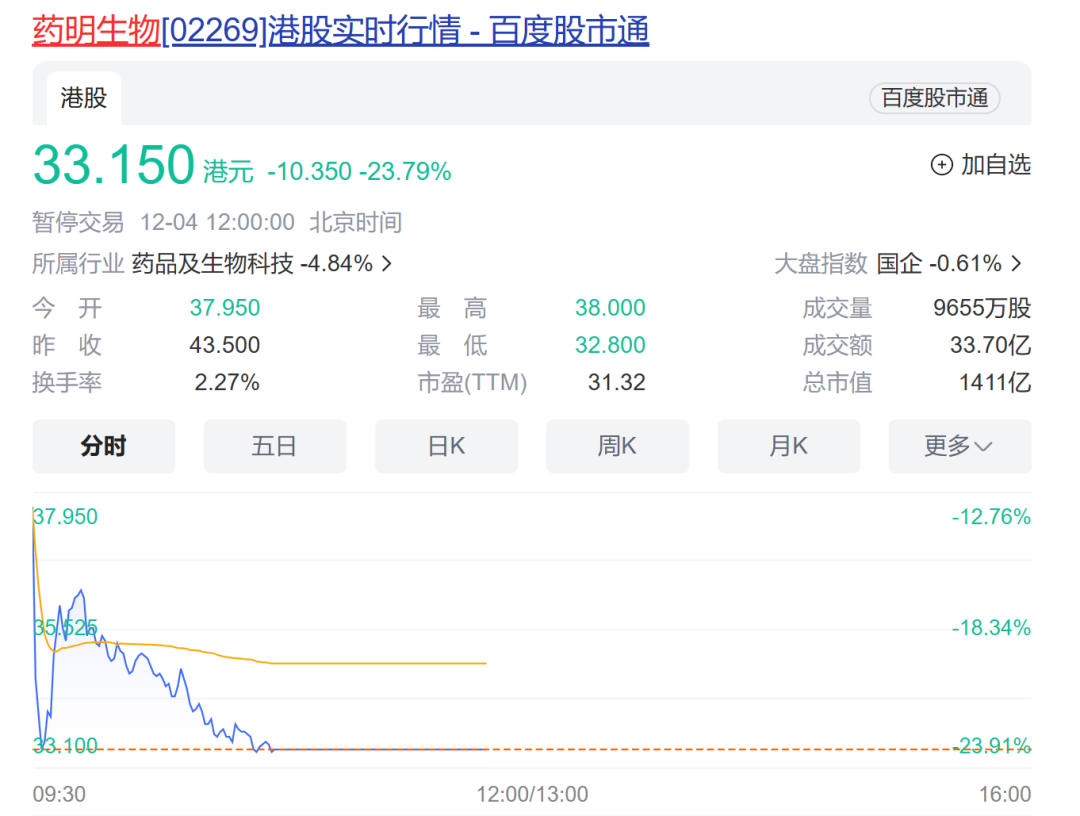Switch to the 日K chart tab
1080x816 pixels.
click(446, 446)
